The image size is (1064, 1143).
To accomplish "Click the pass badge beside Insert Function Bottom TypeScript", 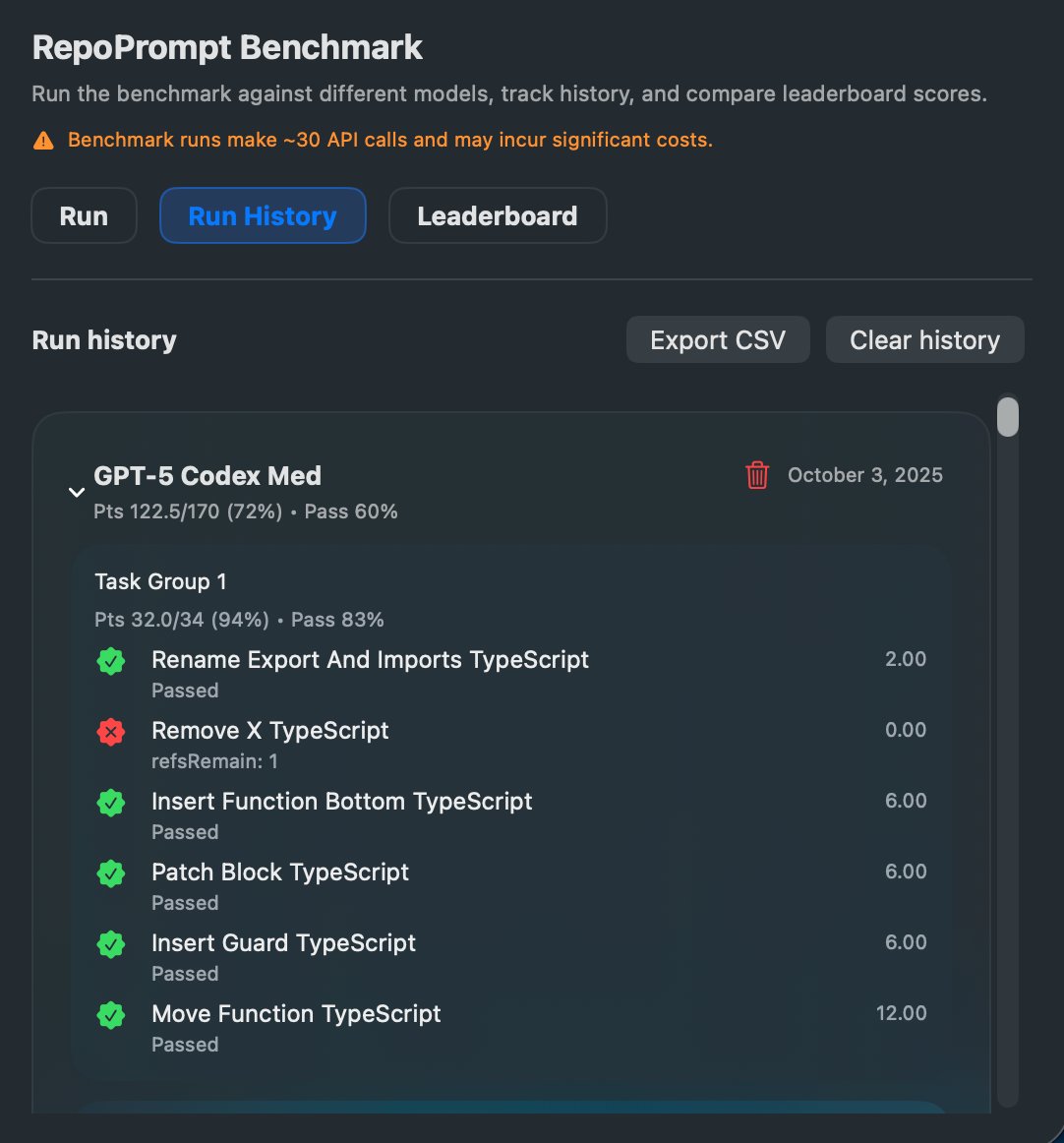I will point(110,803).
